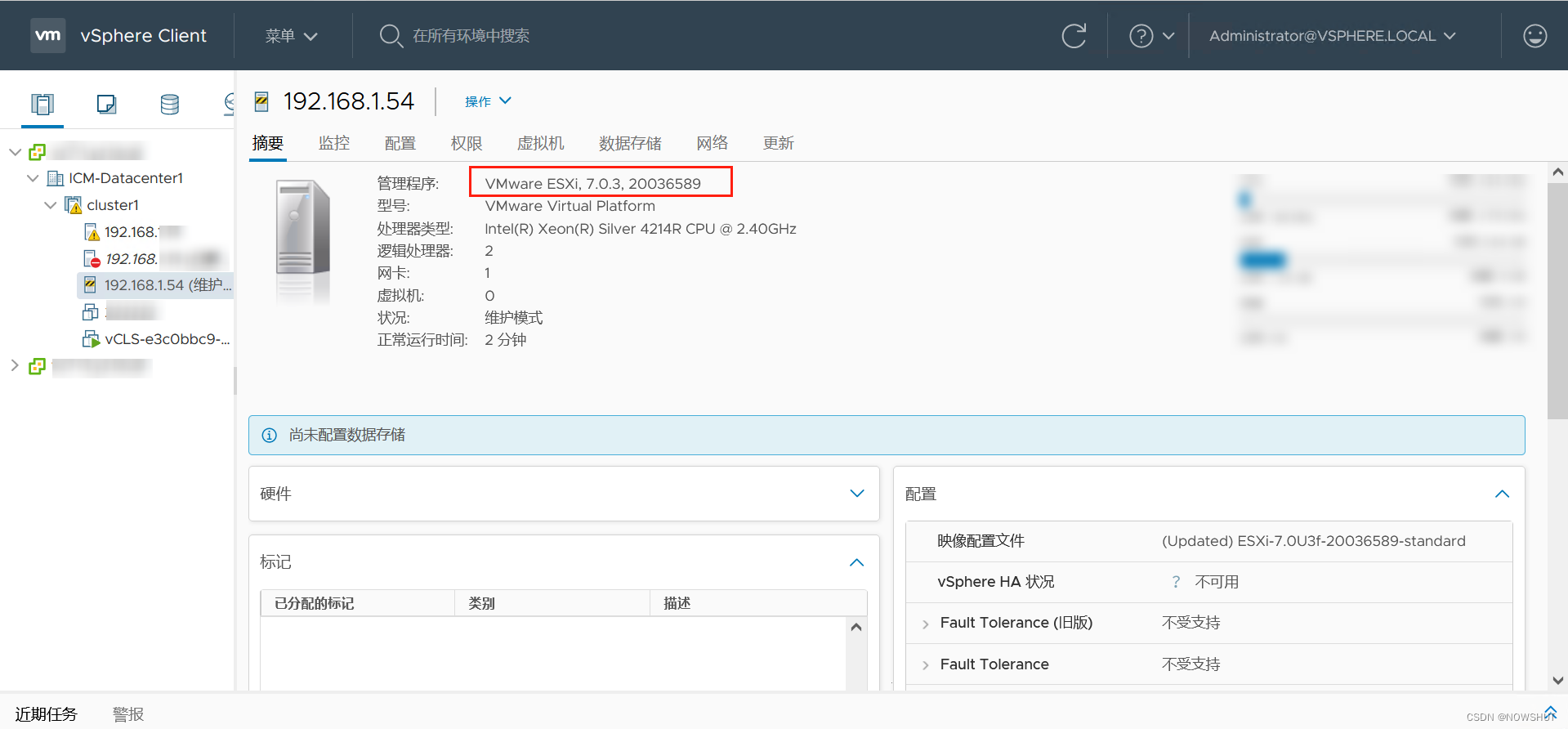Switch to VMs and Templates view icon

(x=106, y=104)
